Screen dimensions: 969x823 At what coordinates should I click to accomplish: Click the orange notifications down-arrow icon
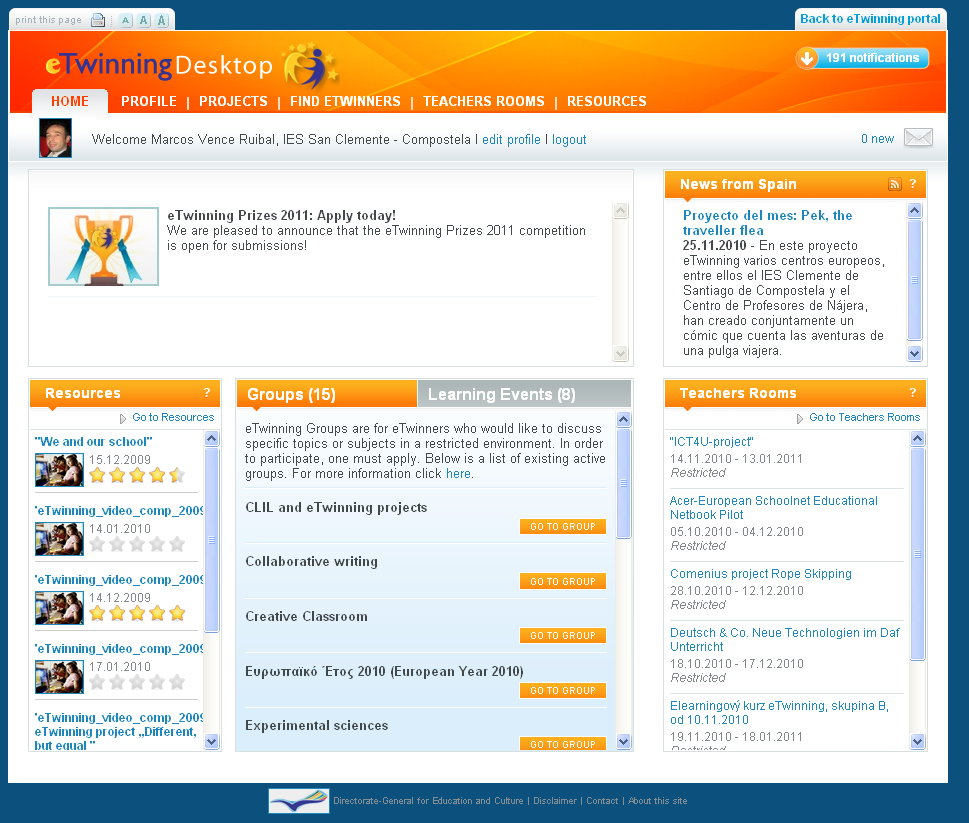tap(806, 58)
